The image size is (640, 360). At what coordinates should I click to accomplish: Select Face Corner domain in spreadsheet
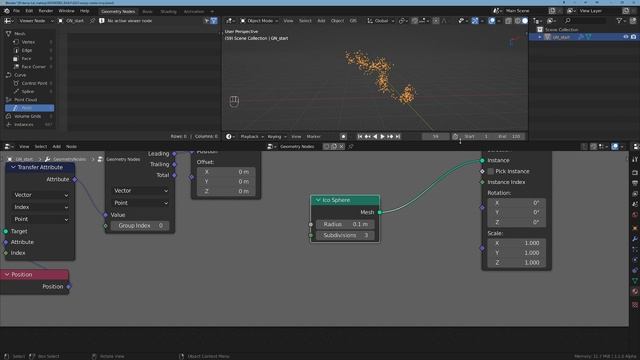pyautogui.click(x=33, y=67)
